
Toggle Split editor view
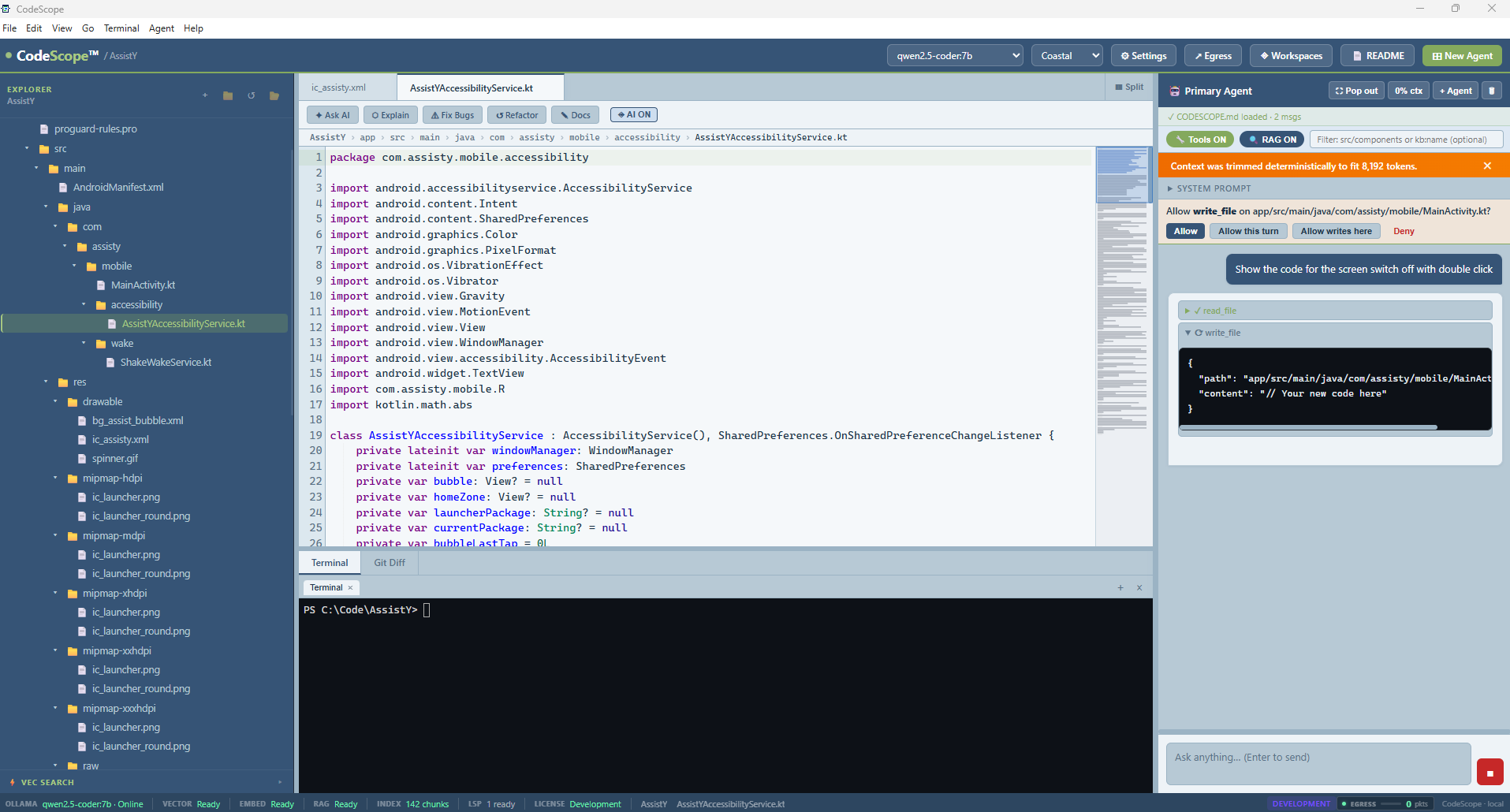[x=1129, y=88]
